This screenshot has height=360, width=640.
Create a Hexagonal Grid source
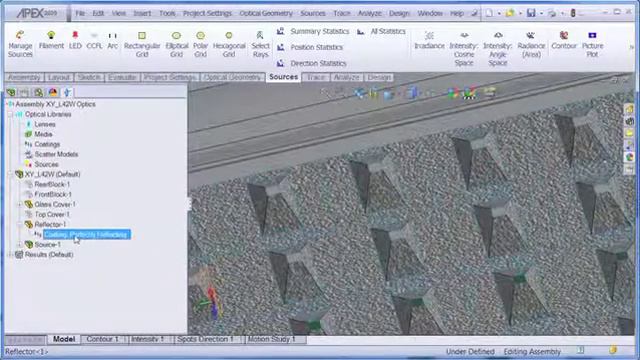[x=229, y=44]
